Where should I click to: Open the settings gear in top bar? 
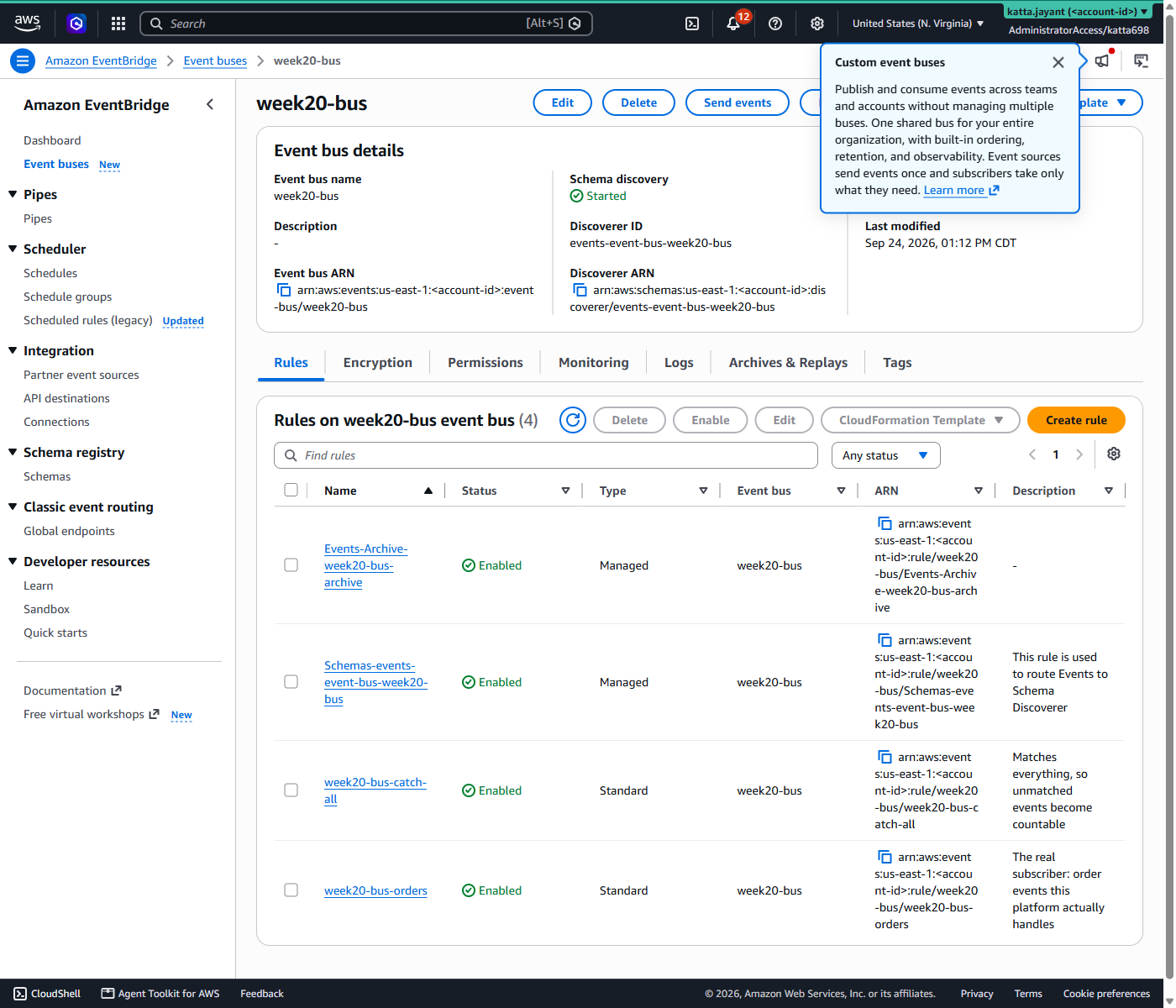[817, 24]
